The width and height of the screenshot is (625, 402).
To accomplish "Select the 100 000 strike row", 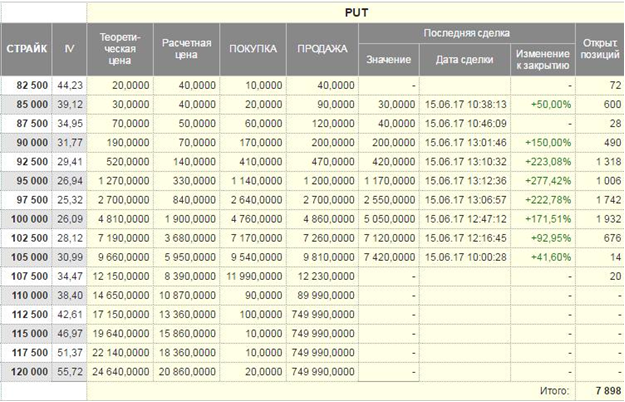I will click(x=26, y=218).
